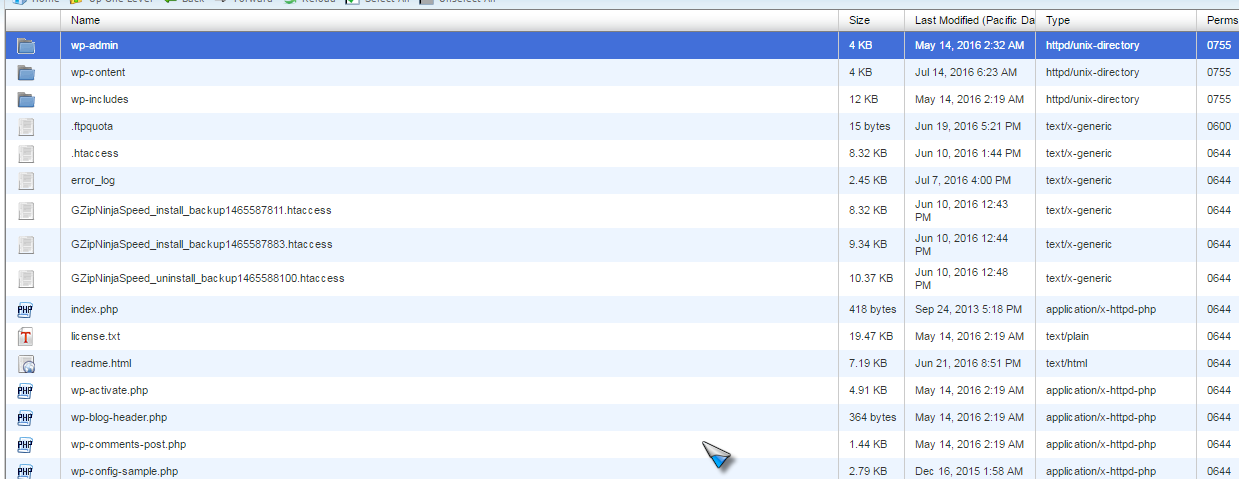Click the Dec 16, 2015 1:58 AM date
Screen dimensions: 1239x479
(x=969, y=471)
